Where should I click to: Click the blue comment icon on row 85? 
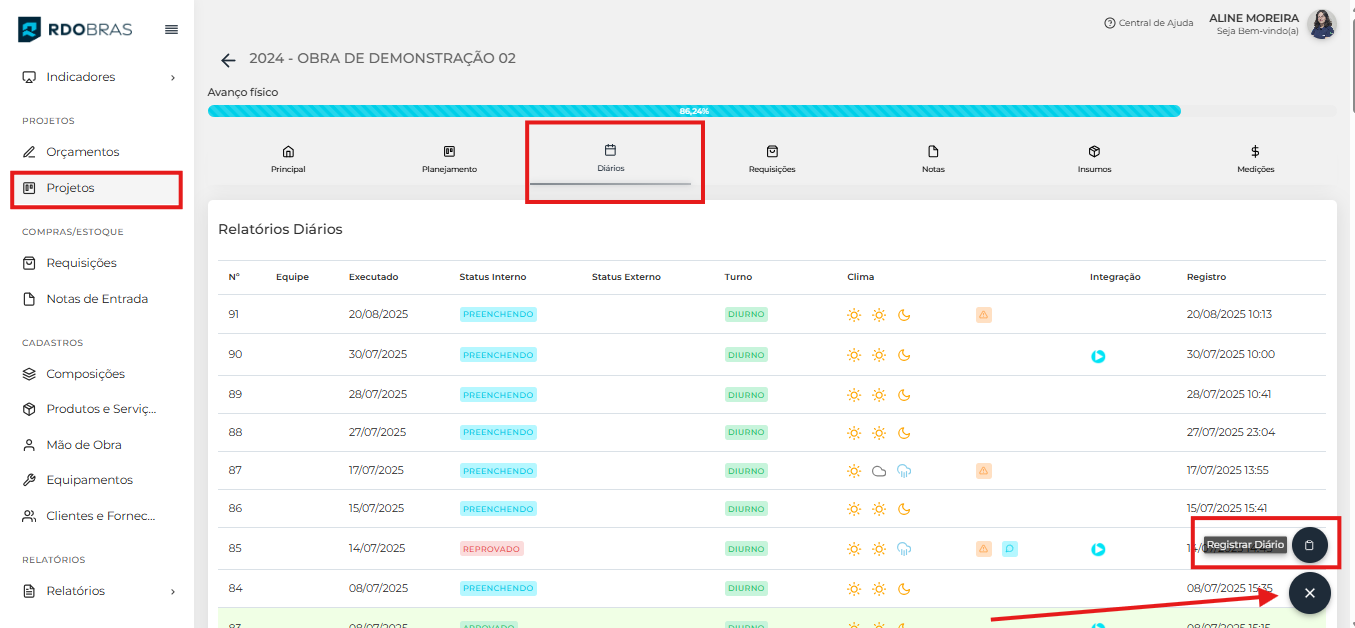pos(1009,549)
